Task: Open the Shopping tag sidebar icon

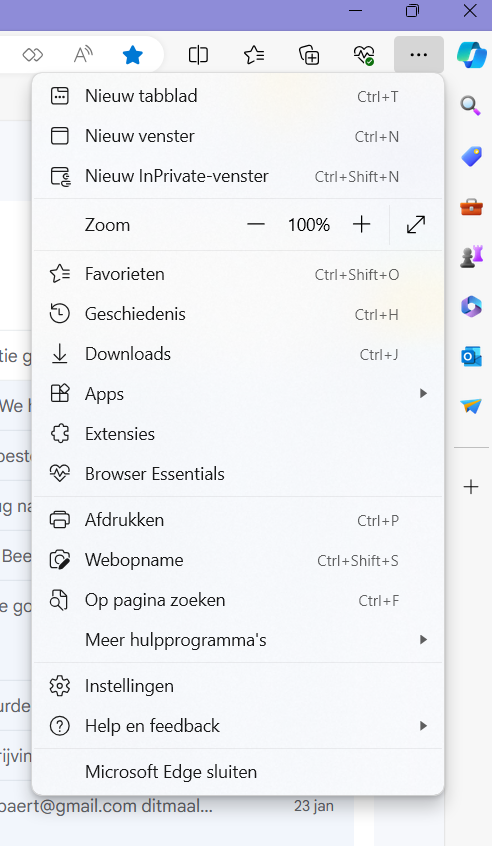Action: pyautogui.click(x=471, y=156)
